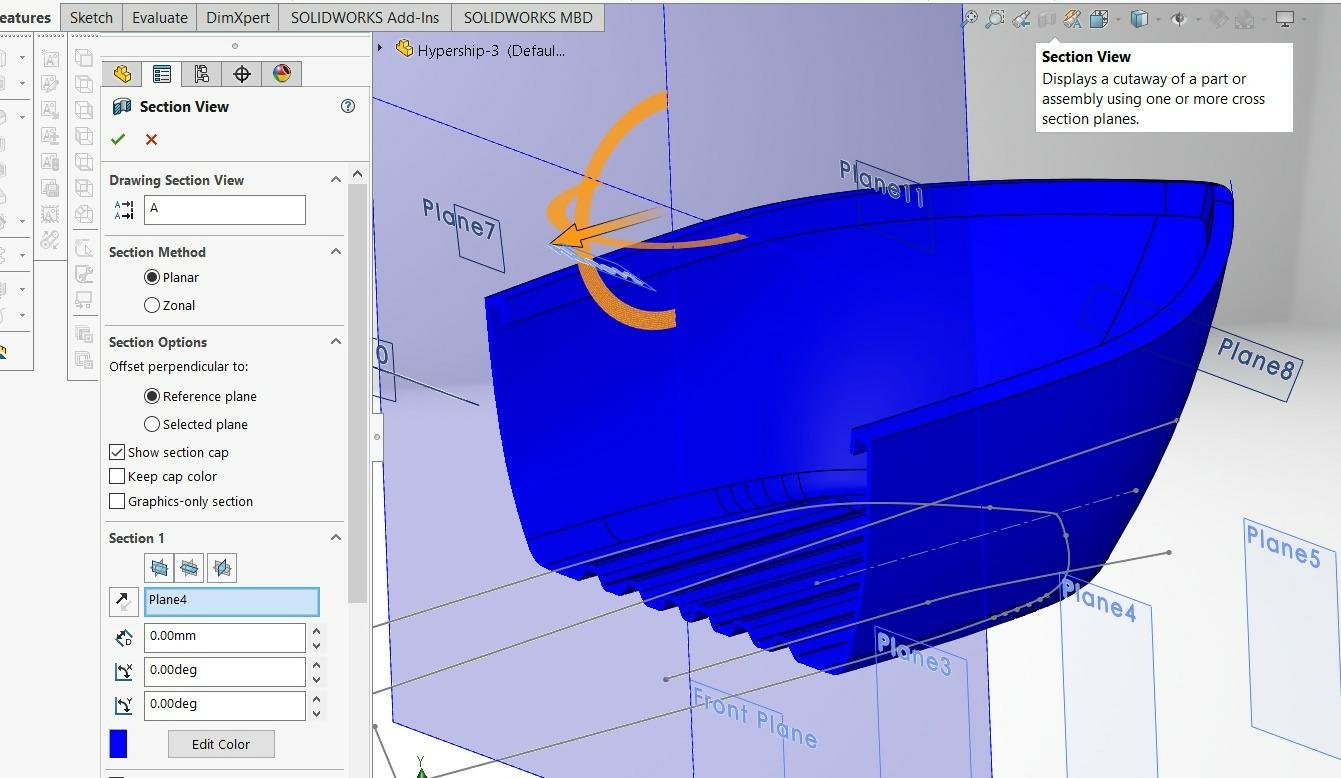Open the ConfigurationManager tab icon
The image size is (1341, 778).
pyautogui.click(x=200, y=73)
